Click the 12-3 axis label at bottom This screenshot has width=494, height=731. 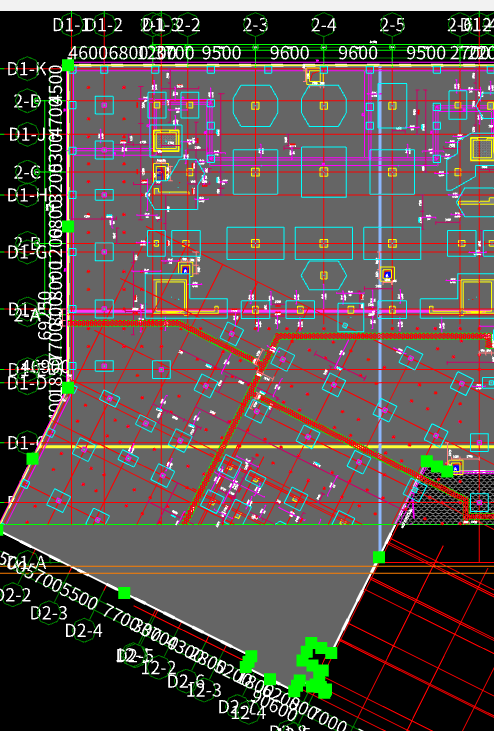pos(204,690)
